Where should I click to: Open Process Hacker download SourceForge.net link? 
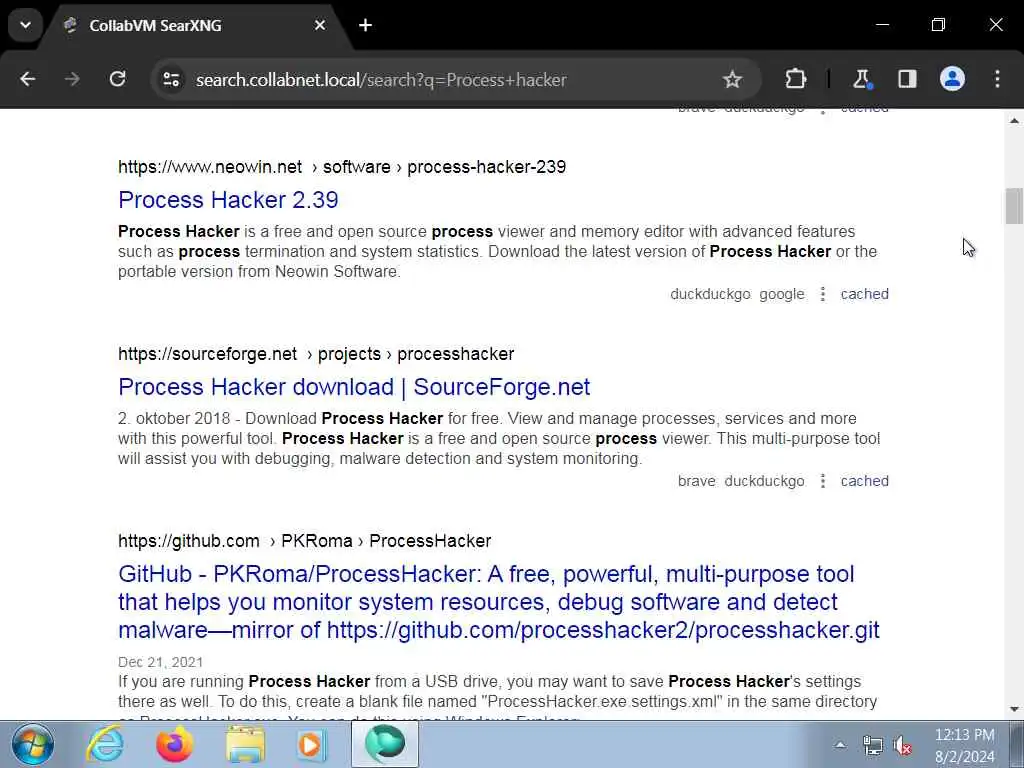pos(354,387)
